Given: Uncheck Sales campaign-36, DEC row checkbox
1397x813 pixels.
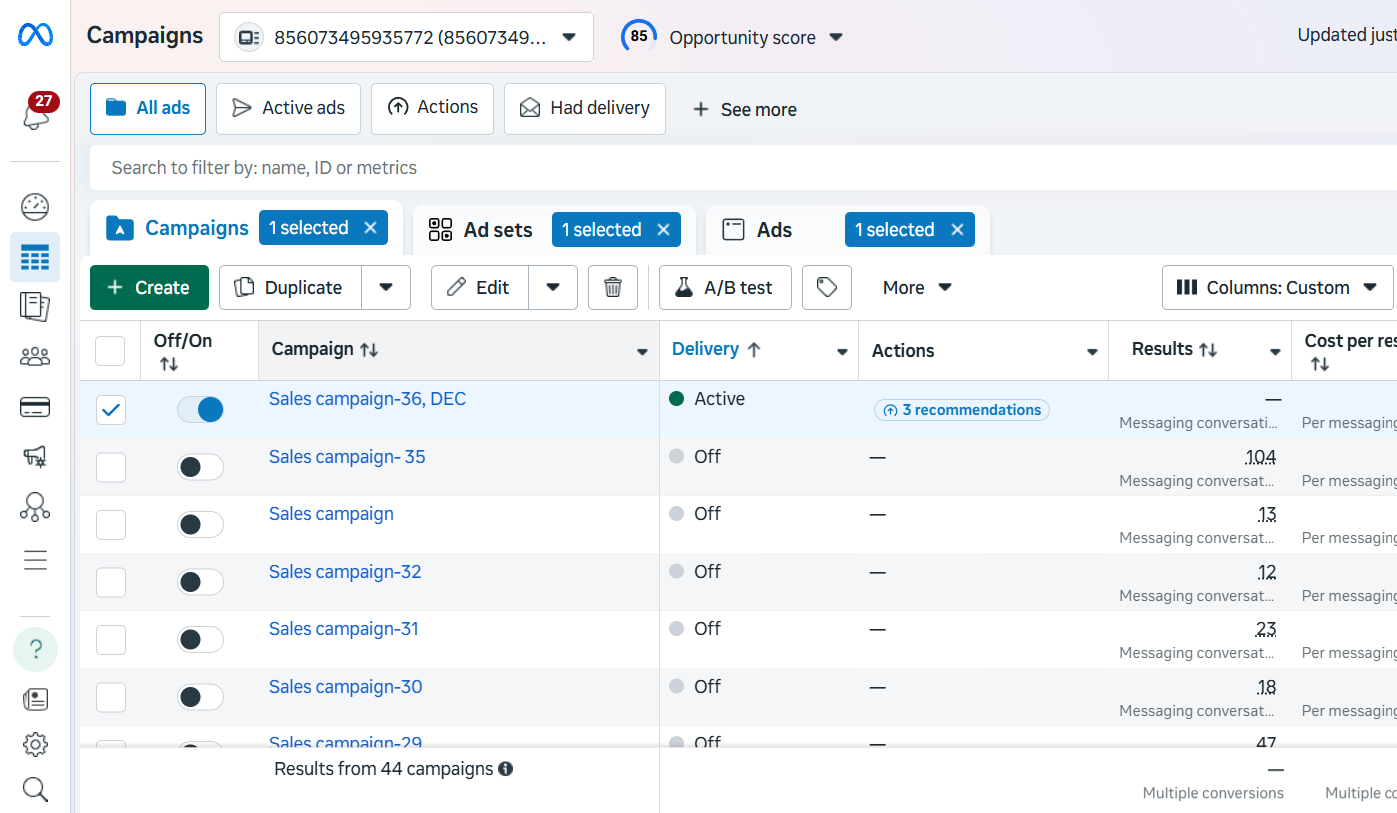Looking at the screenshot, I should point(110,409).
